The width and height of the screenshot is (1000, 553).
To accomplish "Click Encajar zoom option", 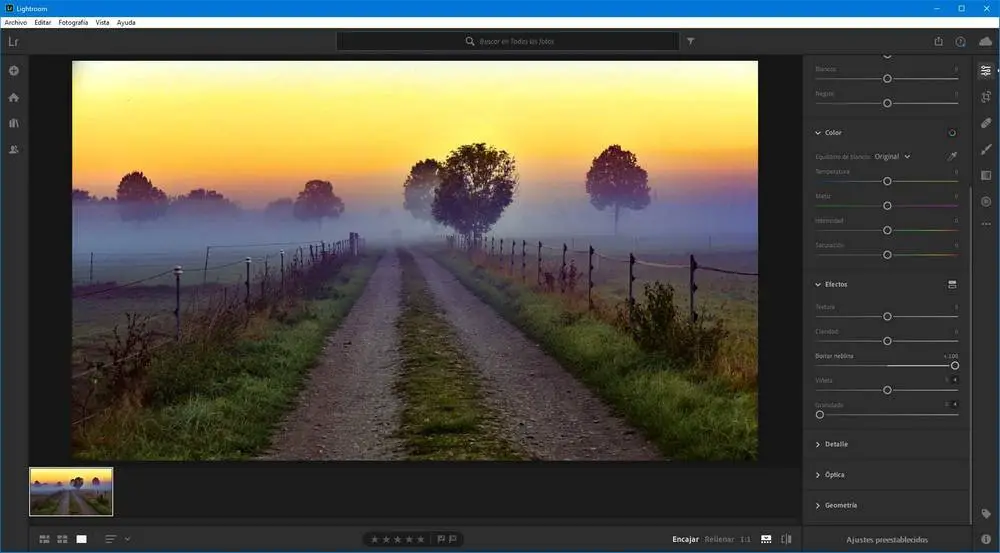I will (686, 540).
